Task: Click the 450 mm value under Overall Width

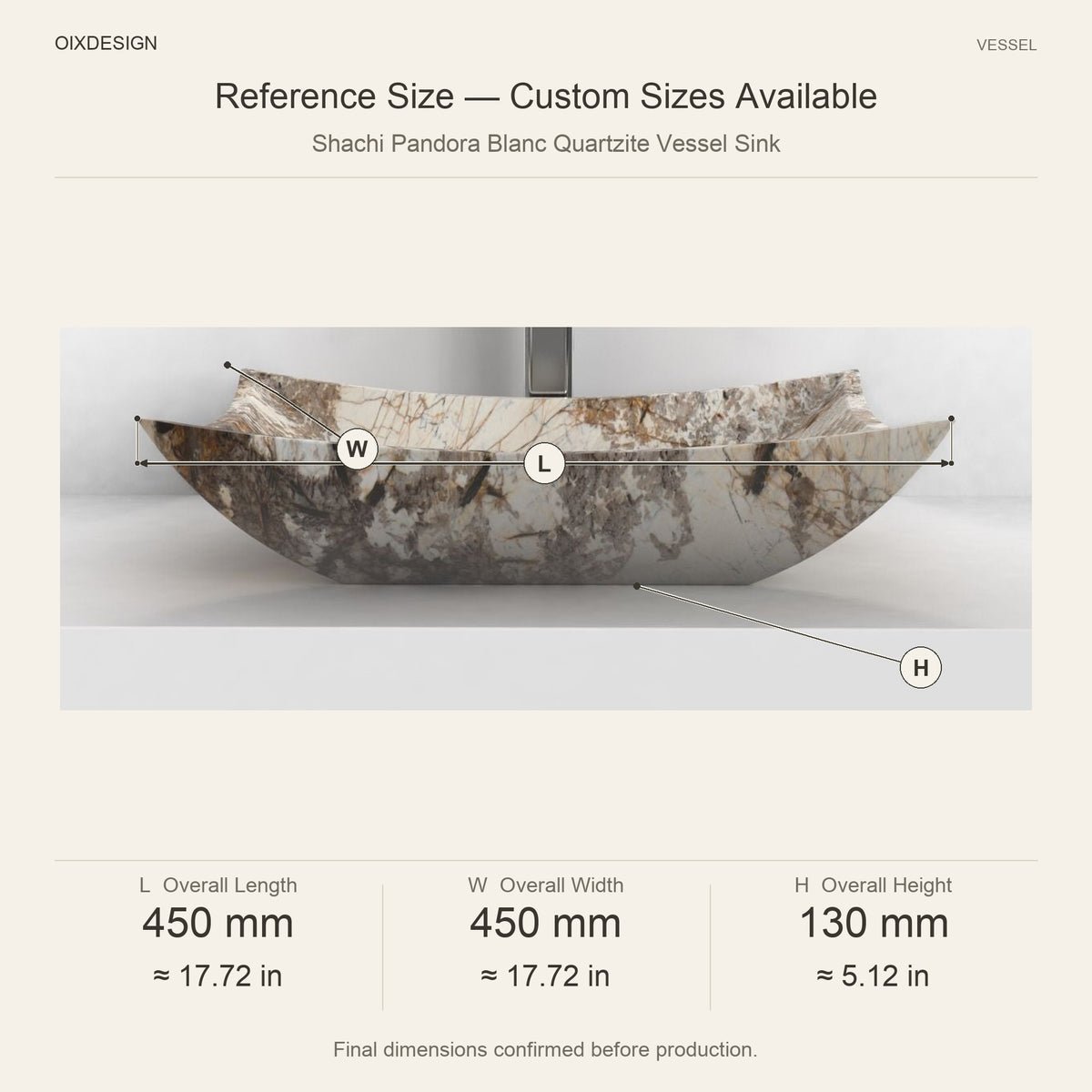Action: tap(546, 924)
